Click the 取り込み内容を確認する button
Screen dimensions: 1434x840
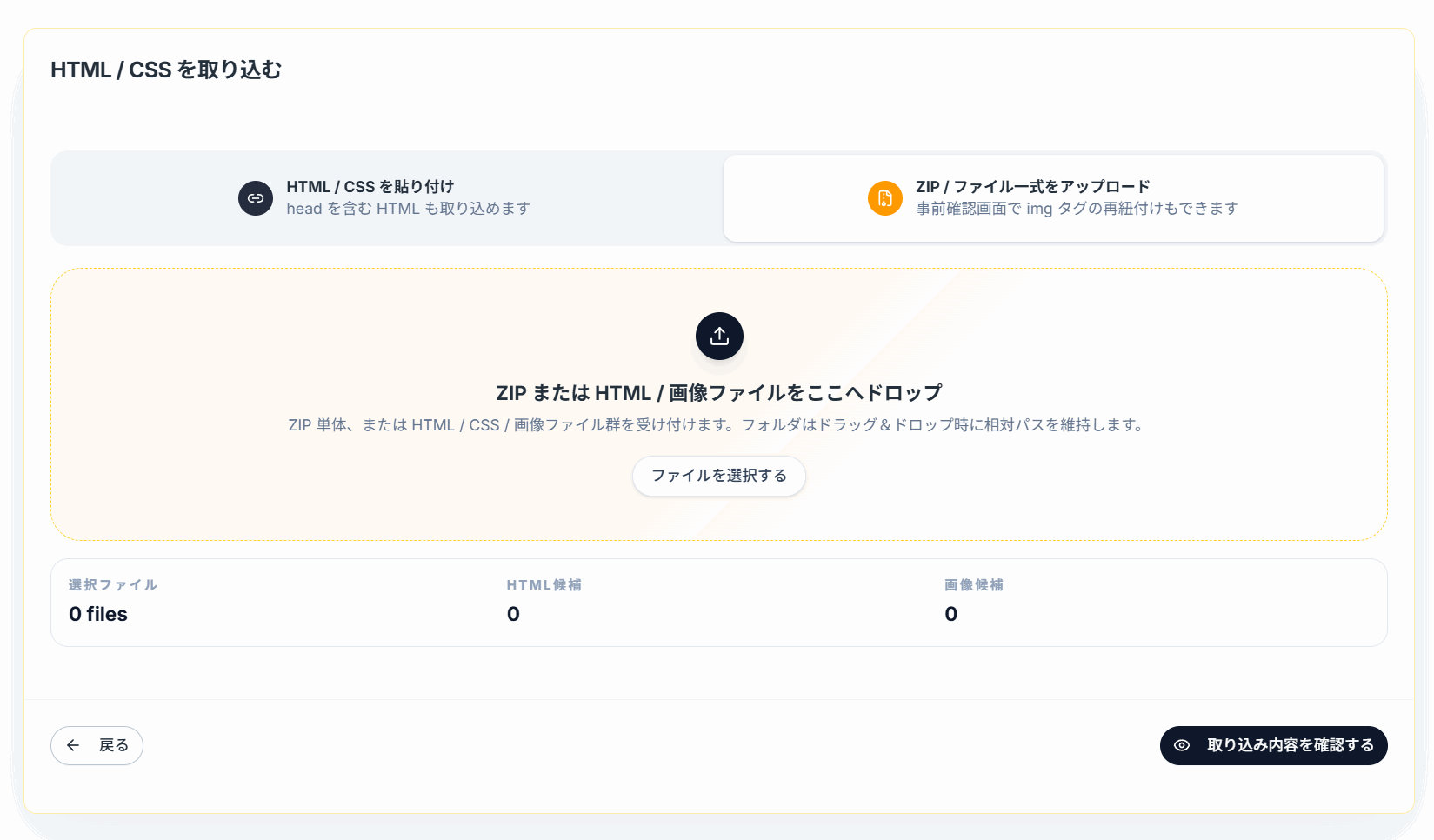point(1273,745)
